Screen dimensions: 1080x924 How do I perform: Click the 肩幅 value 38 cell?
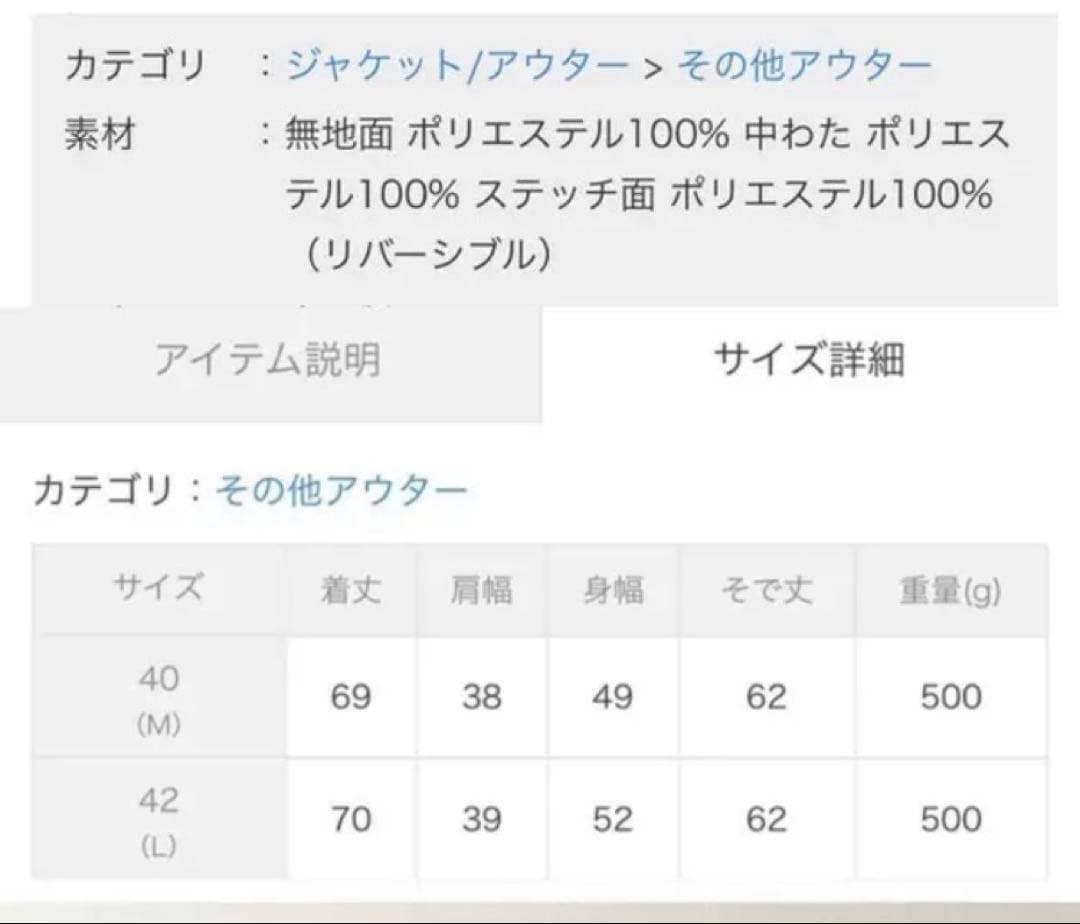pos(481,697)
